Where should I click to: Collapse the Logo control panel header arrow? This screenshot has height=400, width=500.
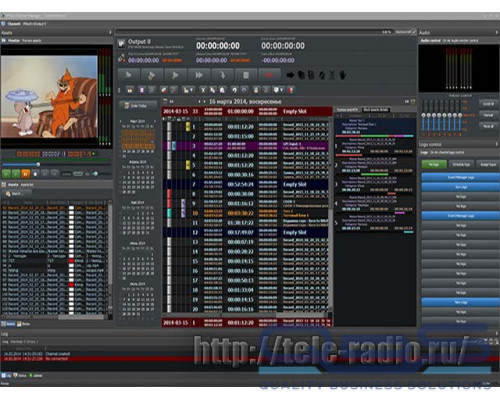497,144
